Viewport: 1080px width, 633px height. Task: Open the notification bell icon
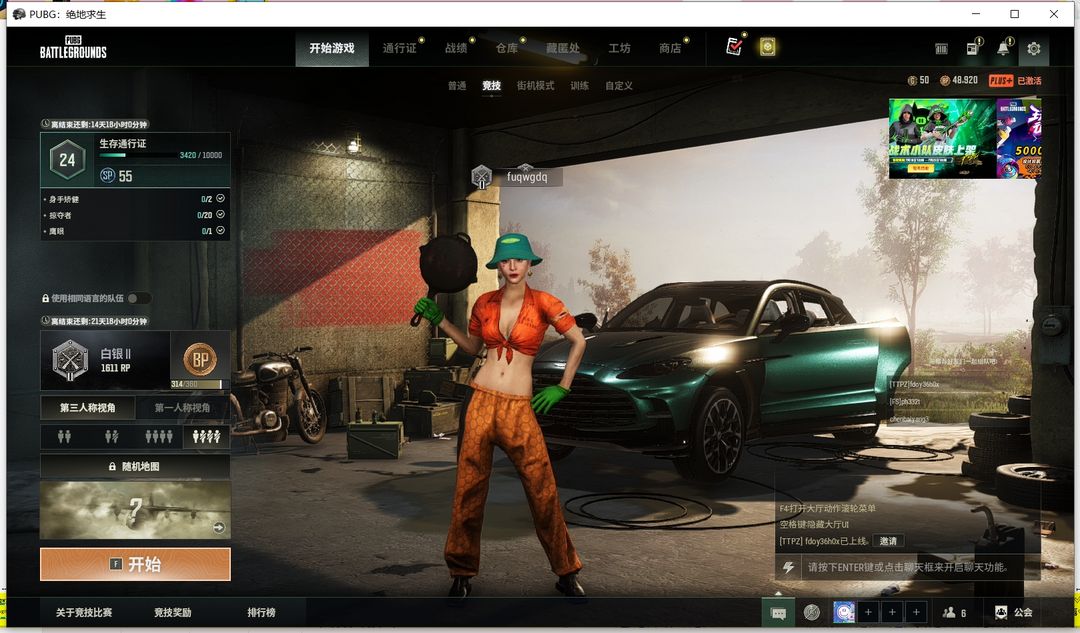1004,48
